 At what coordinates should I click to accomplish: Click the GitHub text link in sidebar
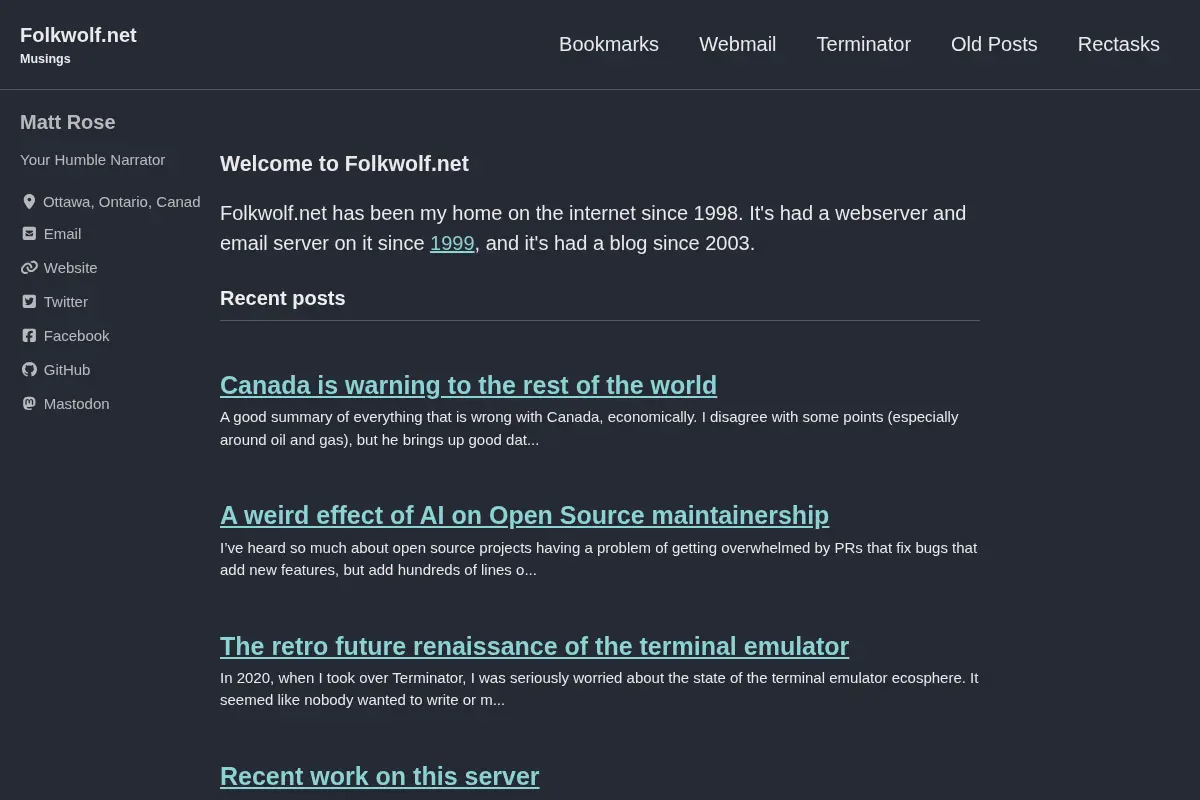coord(67,370)
